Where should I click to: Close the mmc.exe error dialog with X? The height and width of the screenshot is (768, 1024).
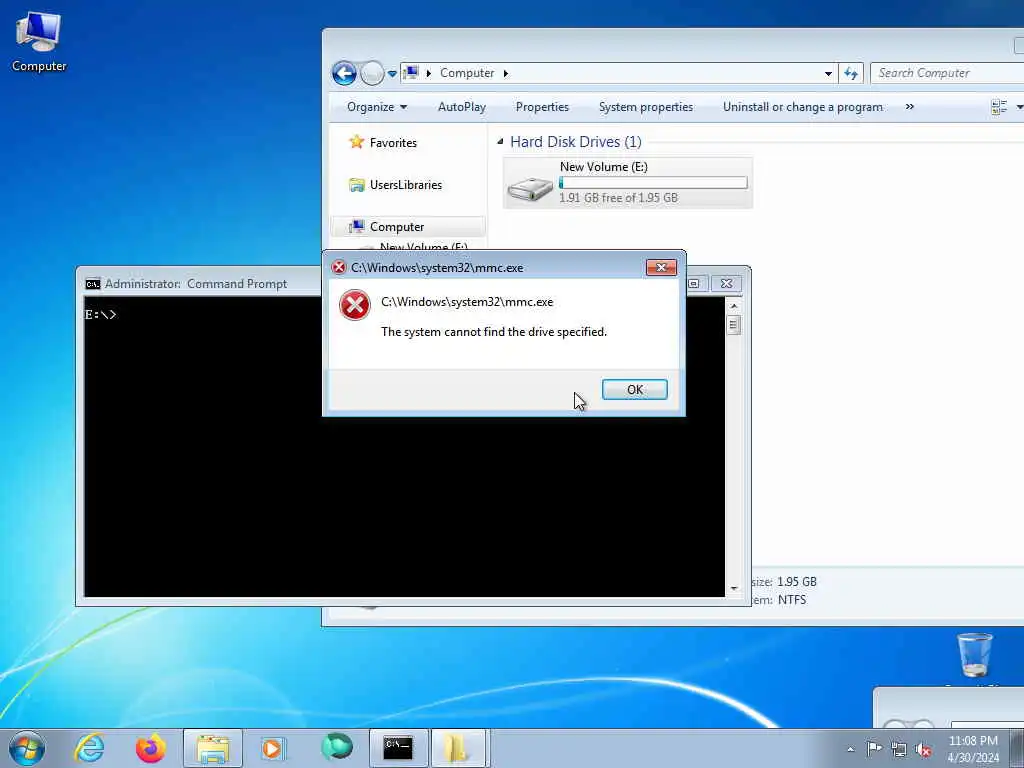pyautogui.click(x=661, y=267)
